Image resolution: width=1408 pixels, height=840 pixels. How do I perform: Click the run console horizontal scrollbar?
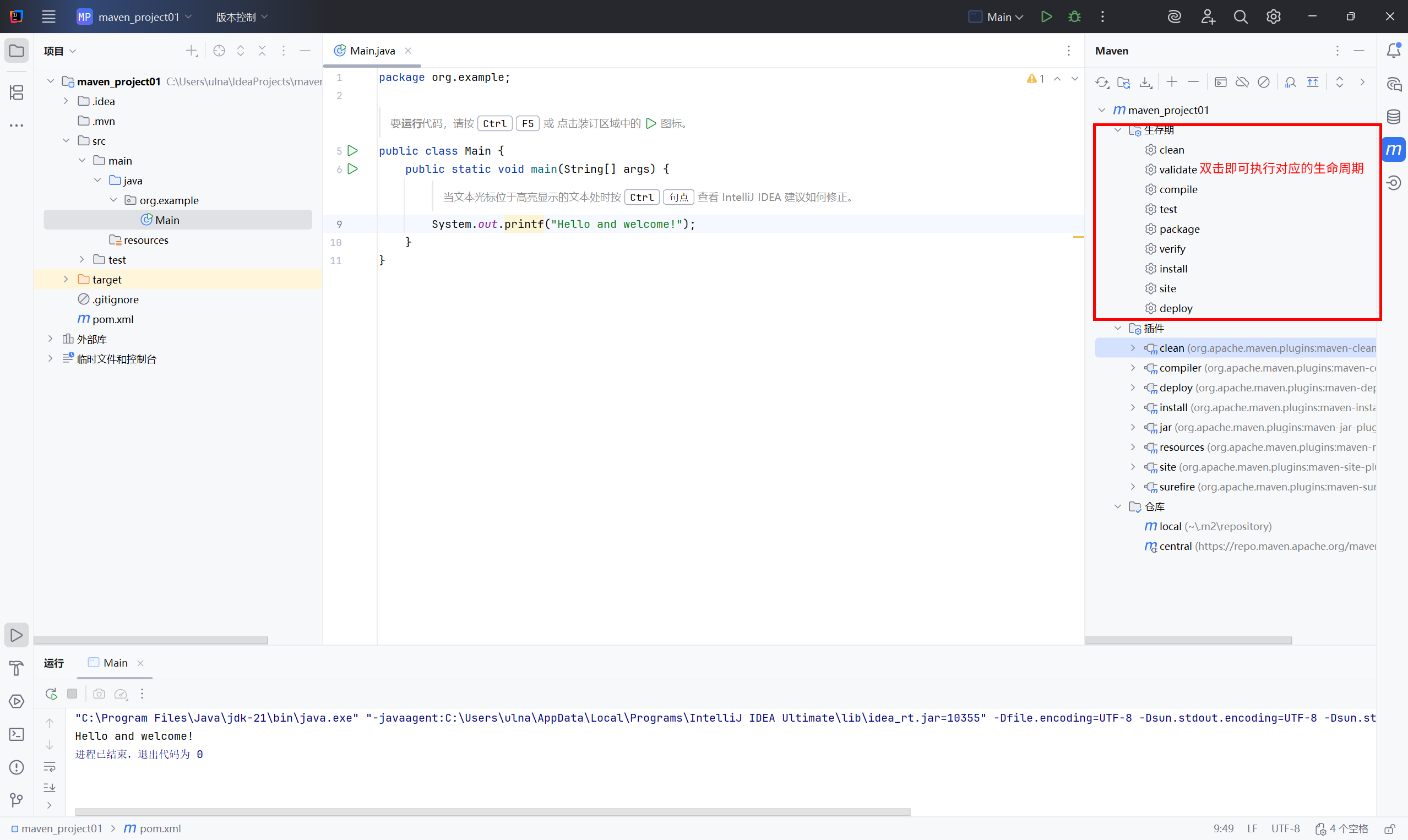point(491,812)
